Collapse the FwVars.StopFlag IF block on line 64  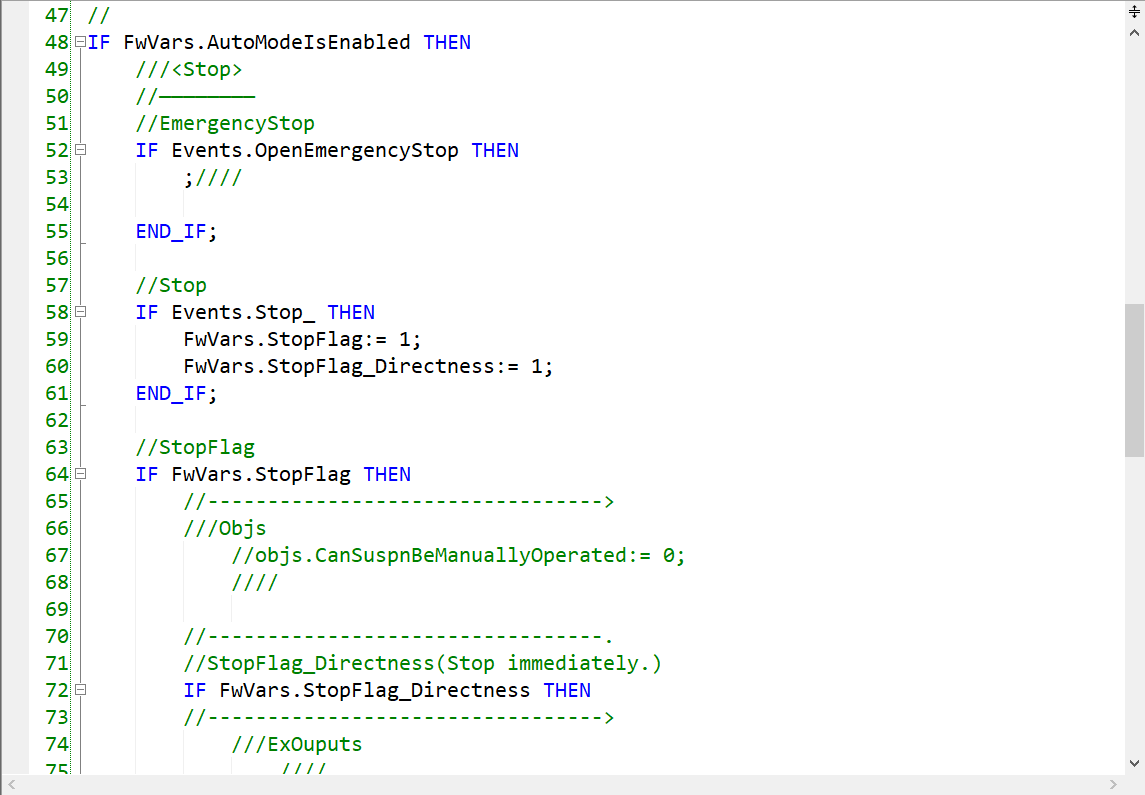(80, 475)
